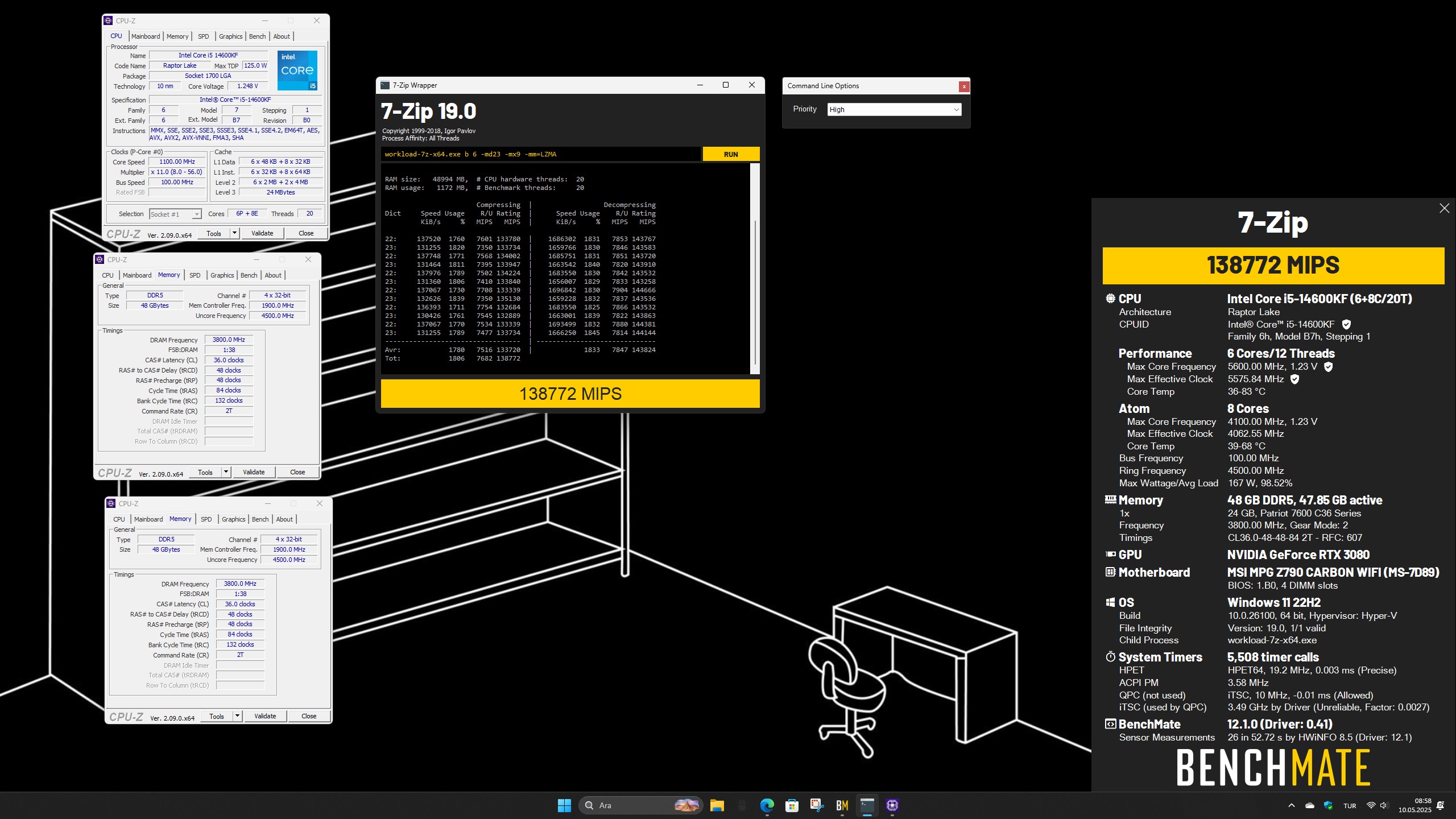The height and width of the screenshot is (819, 1456).
Task: Click Validate in bottom CPU-Z window
Action: coord(265,716)
